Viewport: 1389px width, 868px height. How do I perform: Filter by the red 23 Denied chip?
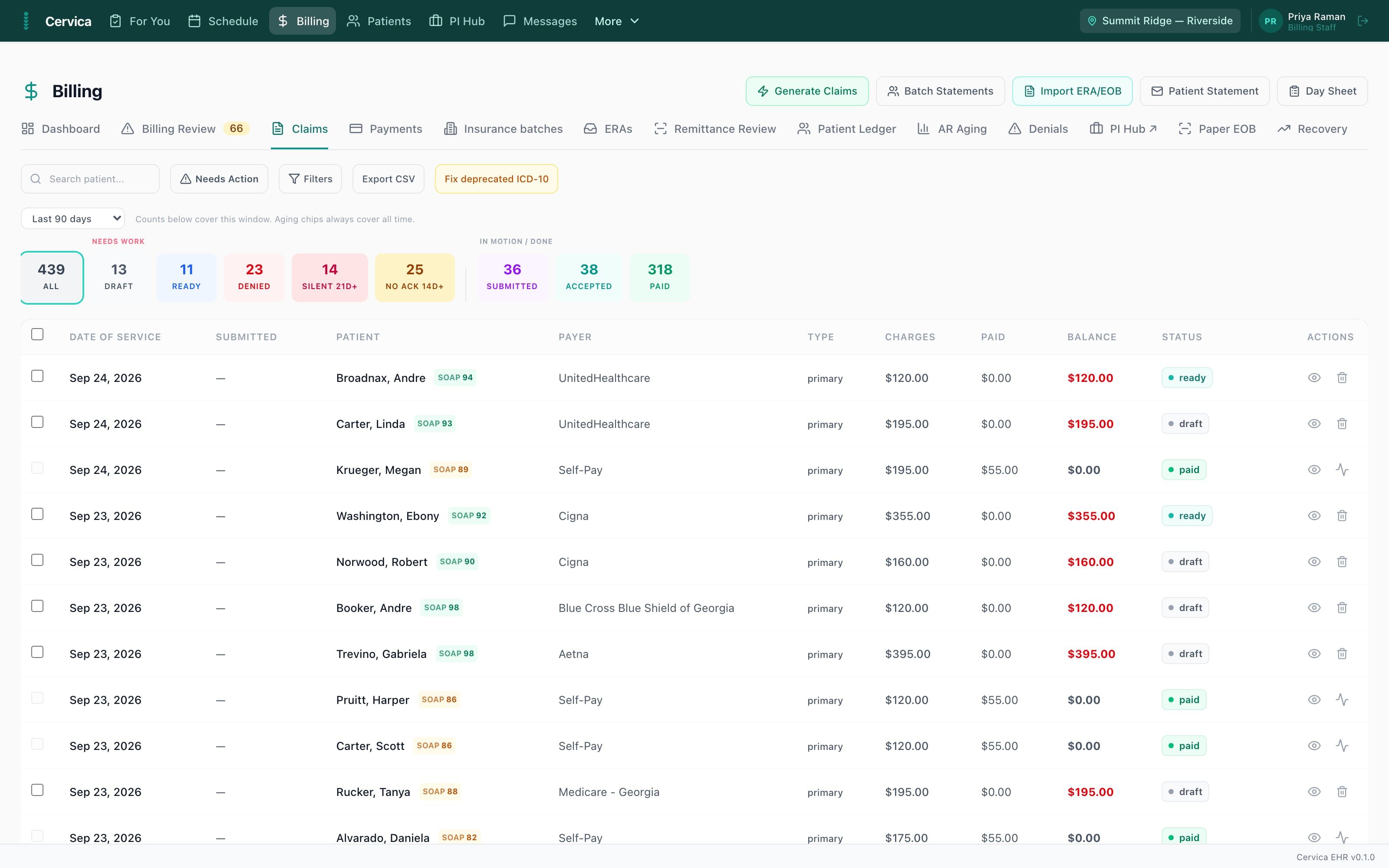click(254, 277)
